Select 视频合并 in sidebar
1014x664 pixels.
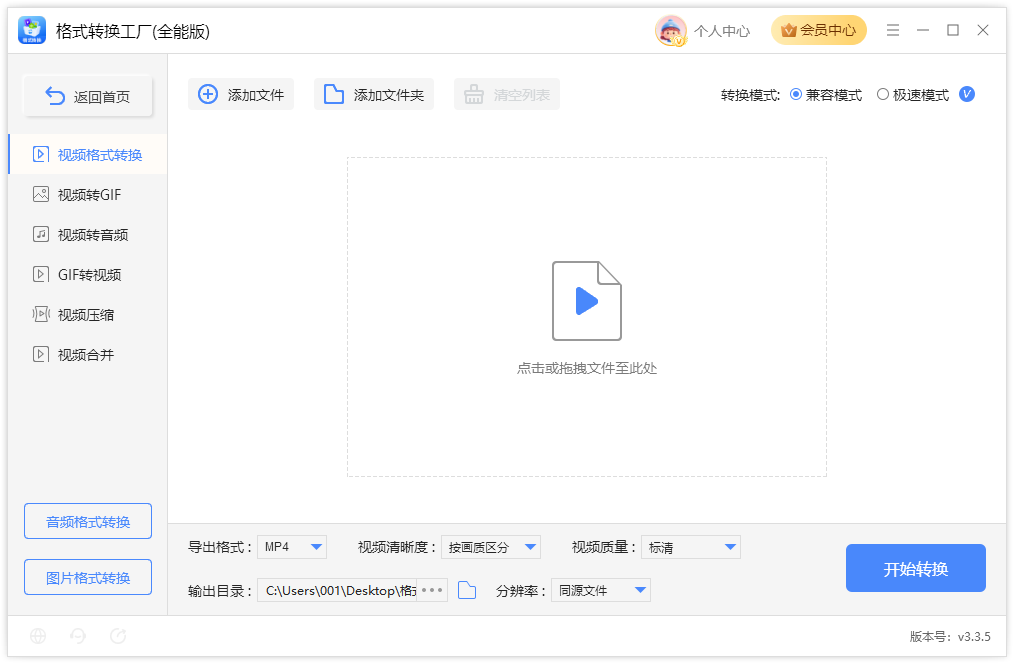[x=88, y=355]
